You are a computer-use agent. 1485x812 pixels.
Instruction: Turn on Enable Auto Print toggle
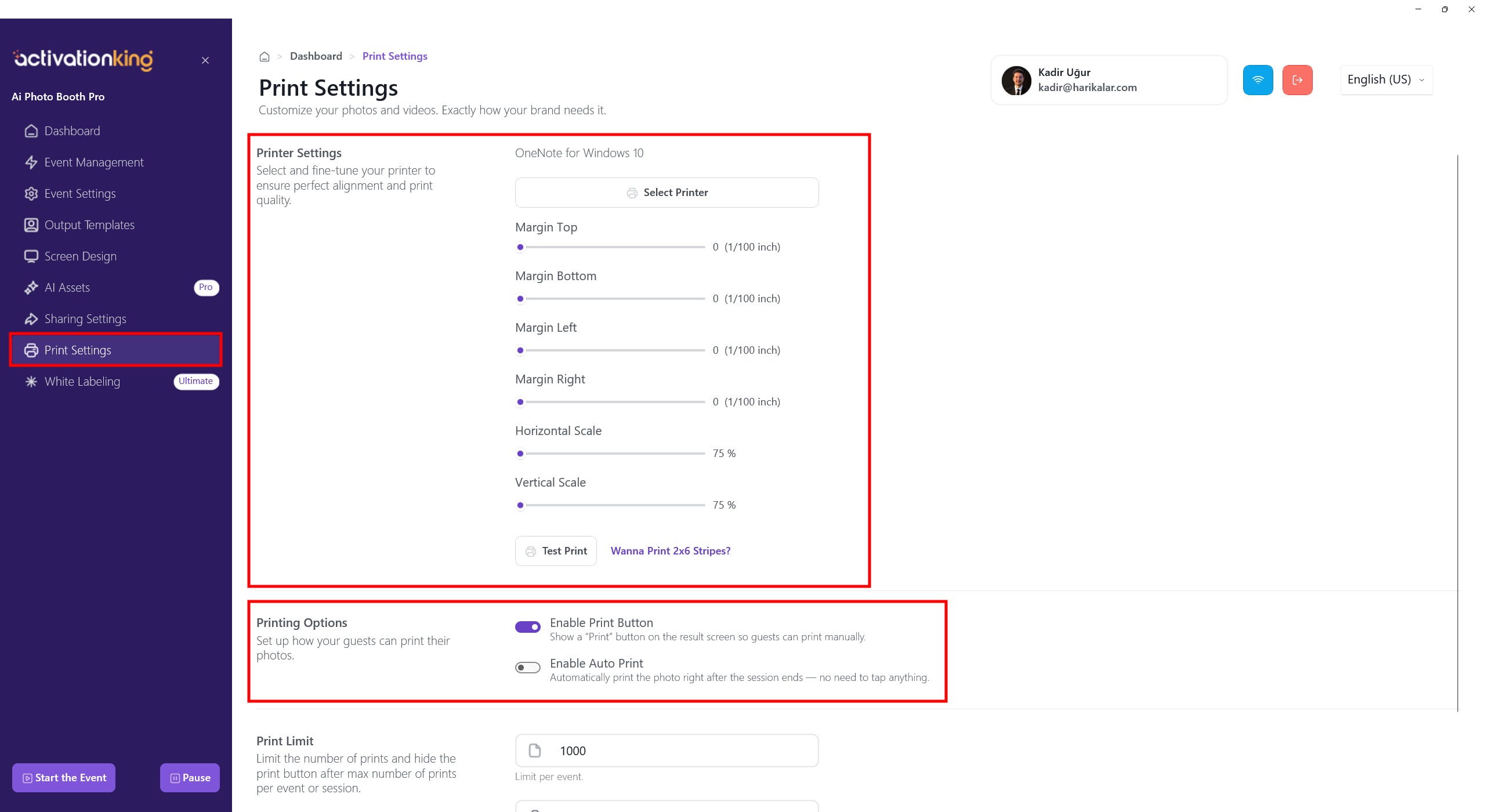click(x=527, y=668)
